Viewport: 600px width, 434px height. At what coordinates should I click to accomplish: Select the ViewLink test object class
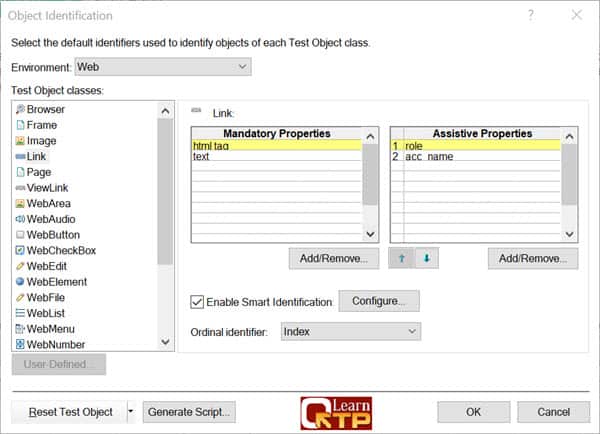[x=47, y=188]
